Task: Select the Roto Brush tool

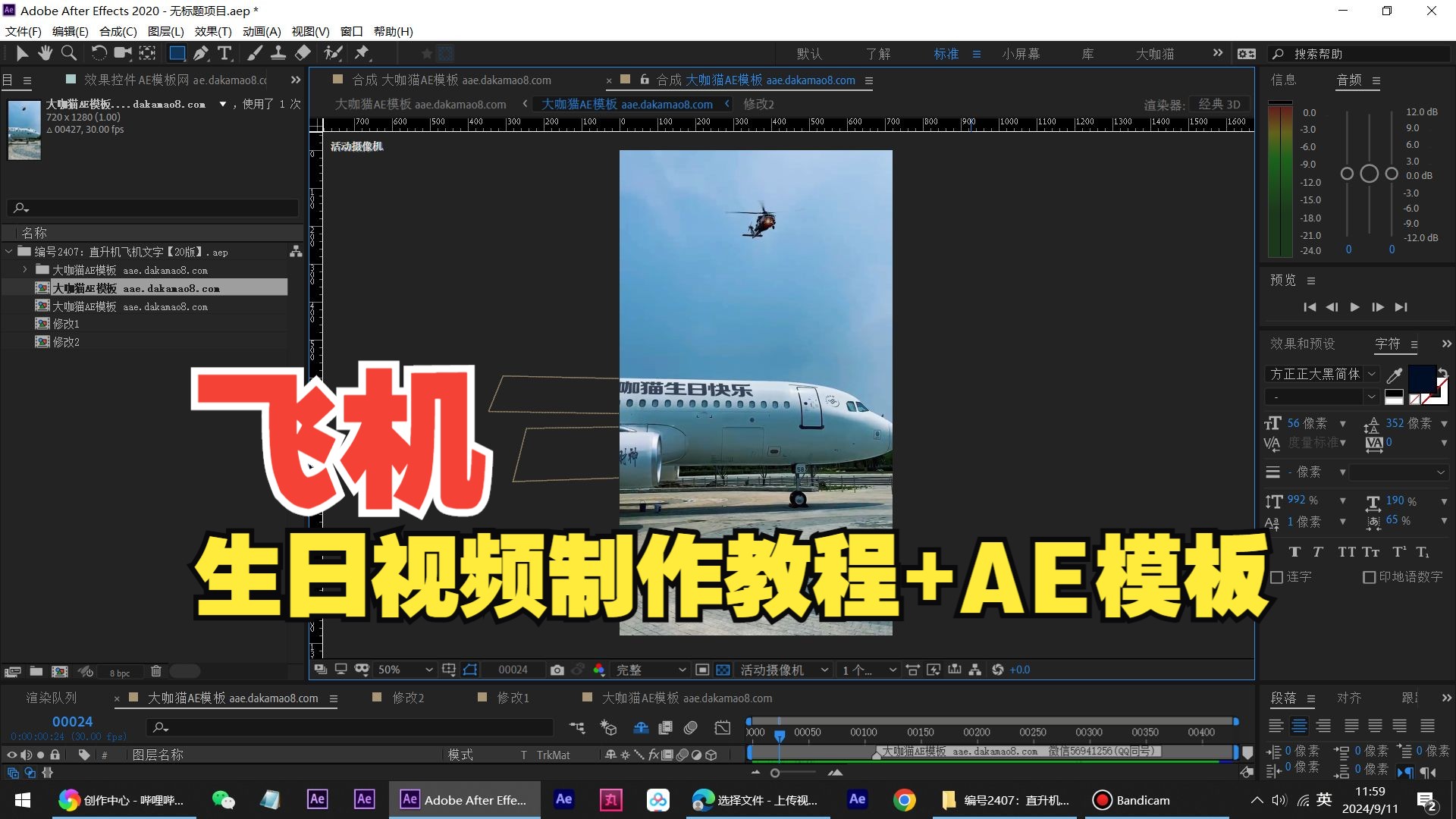Action: point(333,53)
